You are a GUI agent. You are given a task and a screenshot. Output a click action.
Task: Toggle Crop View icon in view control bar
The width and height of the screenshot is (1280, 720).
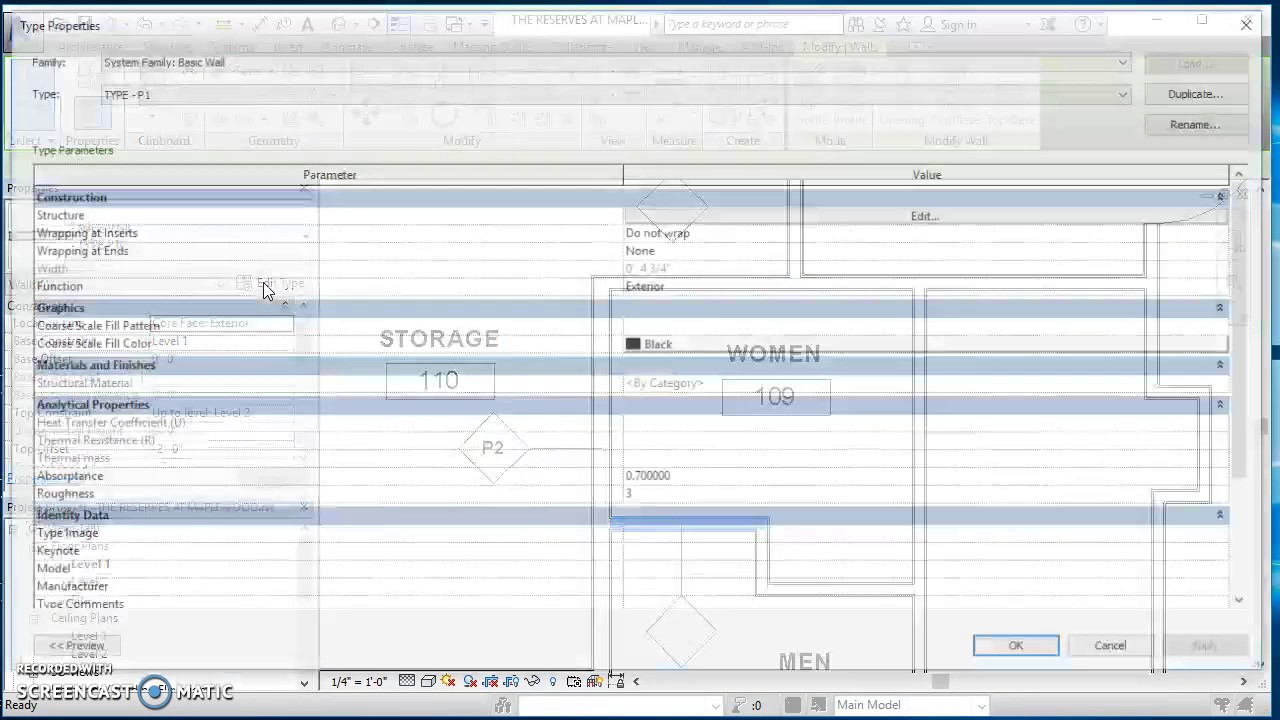pos(491,681)
